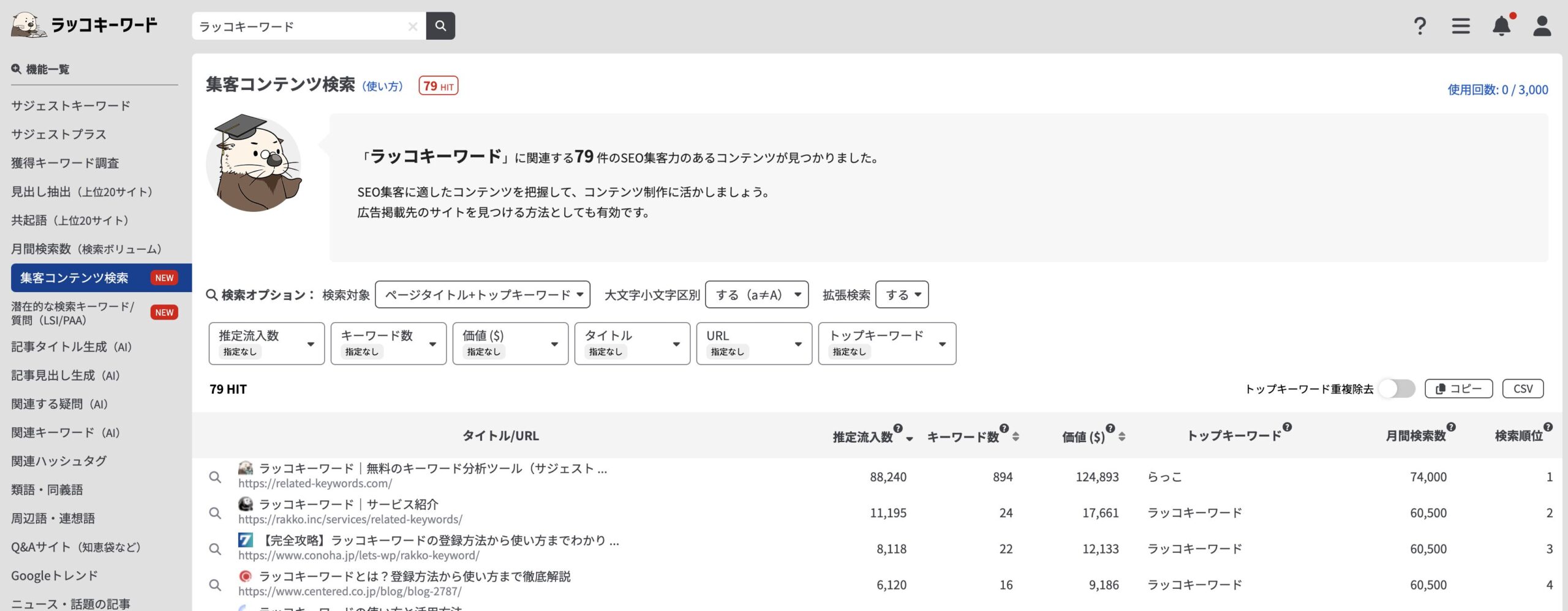This screenshot has width=1568, height=611.
Task: Expand 価値 ($) filter dropdown
Action: pos(510,343)
